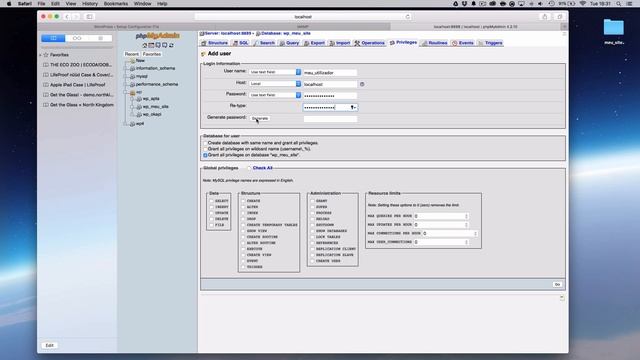Switch to the Export tab
The image size is (640, 360).
314,43
